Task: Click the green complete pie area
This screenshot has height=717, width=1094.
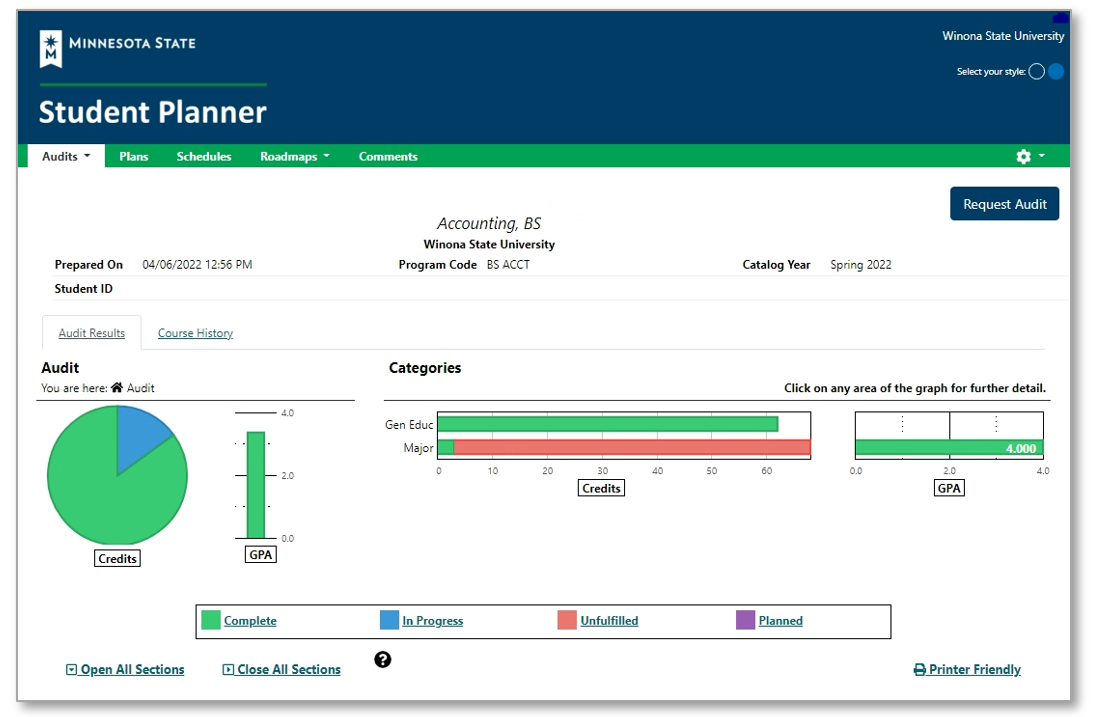Action: 105,495
